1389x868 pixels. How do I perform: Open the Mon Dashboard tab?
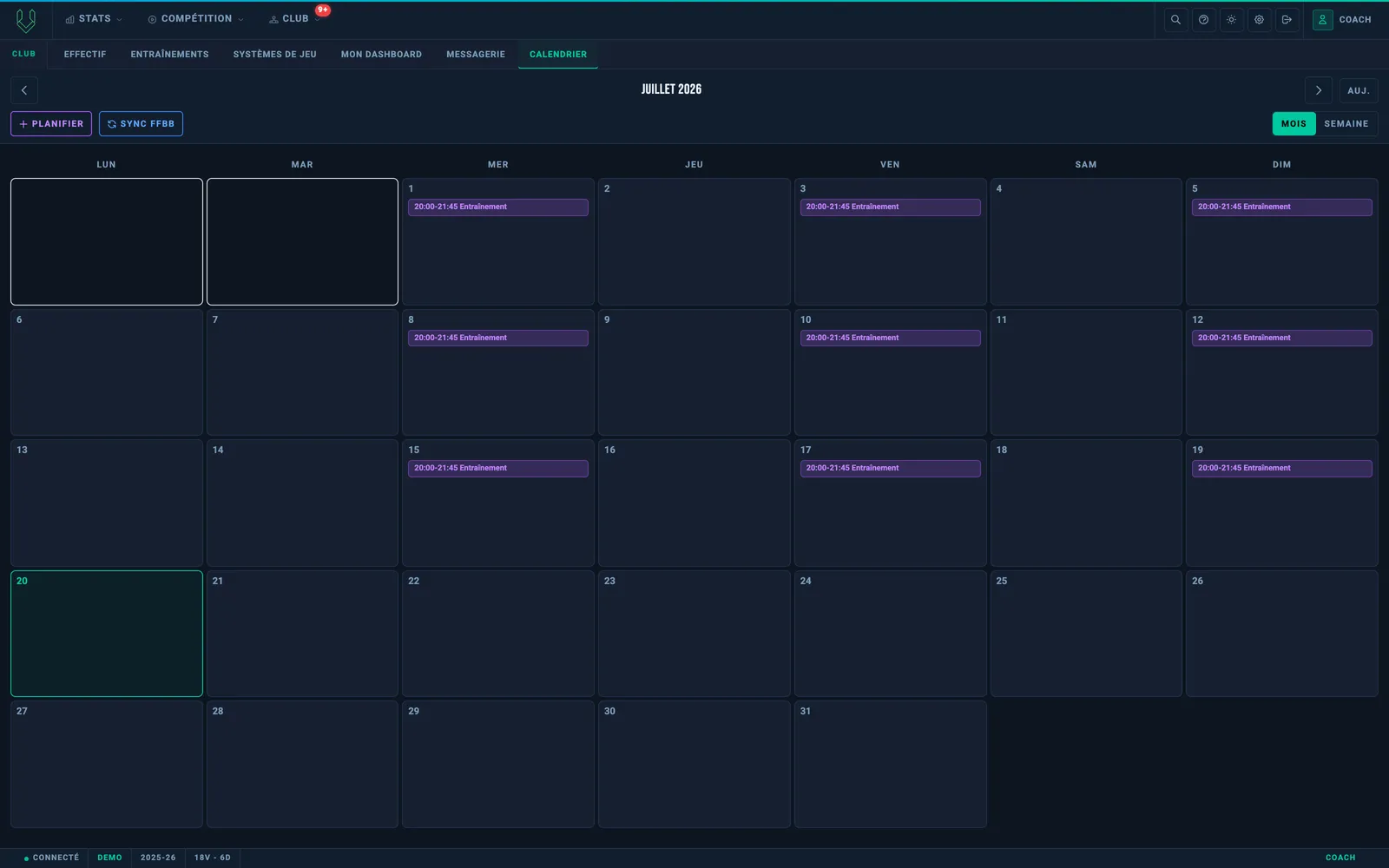381,55
